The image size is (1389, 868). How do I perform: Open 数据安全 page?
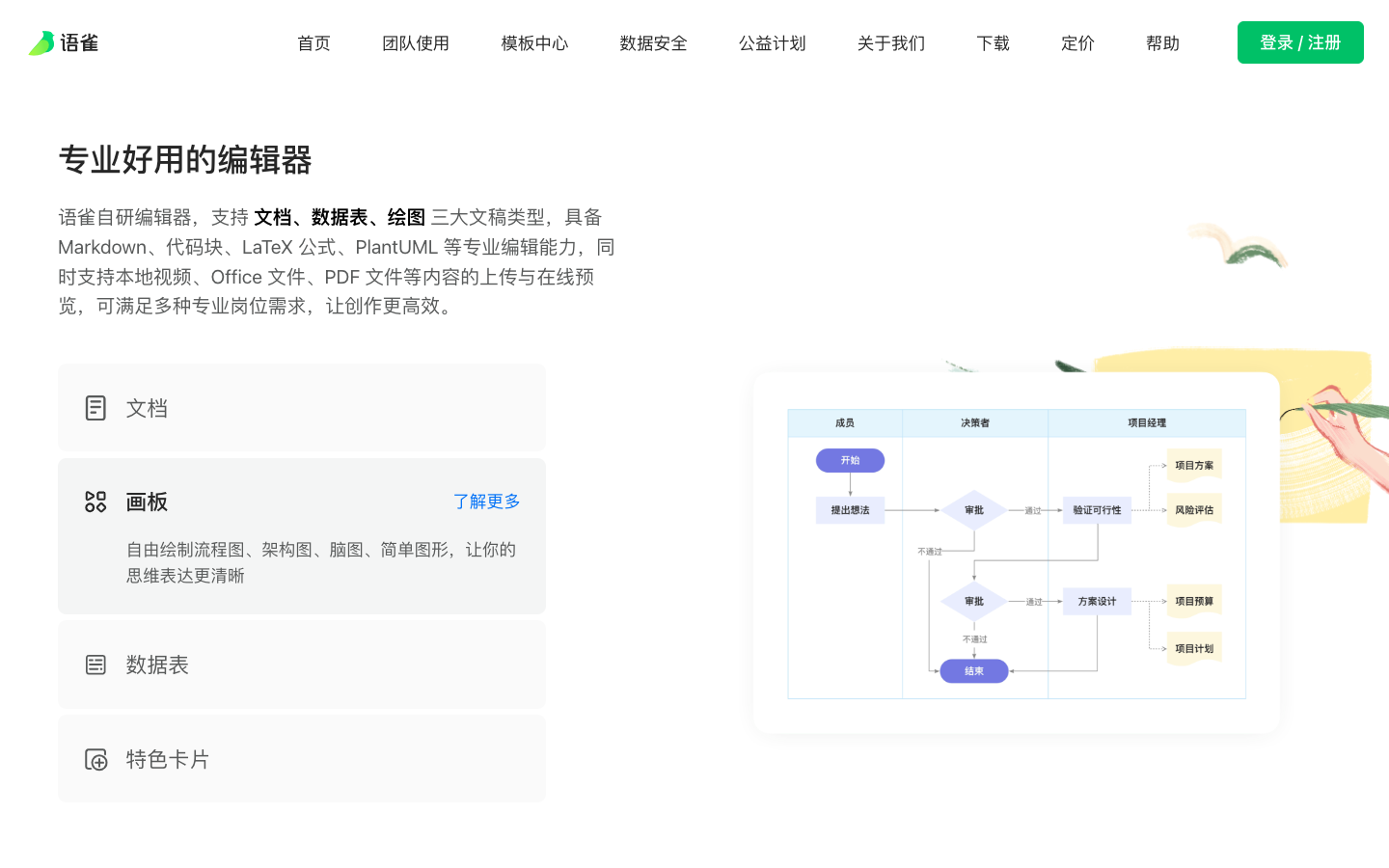click(x=653, y=43)
